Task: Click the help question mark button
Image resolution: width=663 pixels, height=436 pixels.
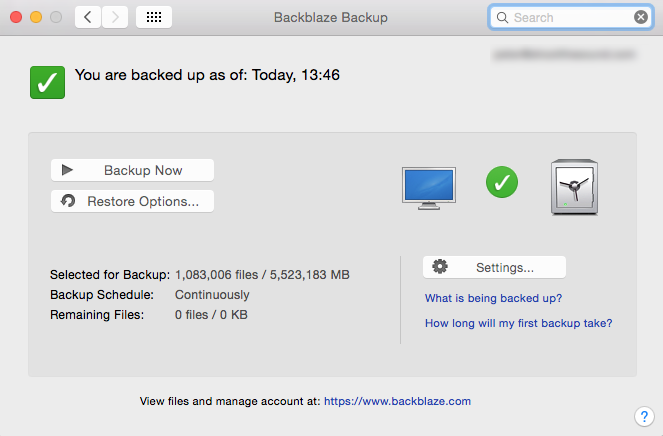Action: [x=644, y=417]
